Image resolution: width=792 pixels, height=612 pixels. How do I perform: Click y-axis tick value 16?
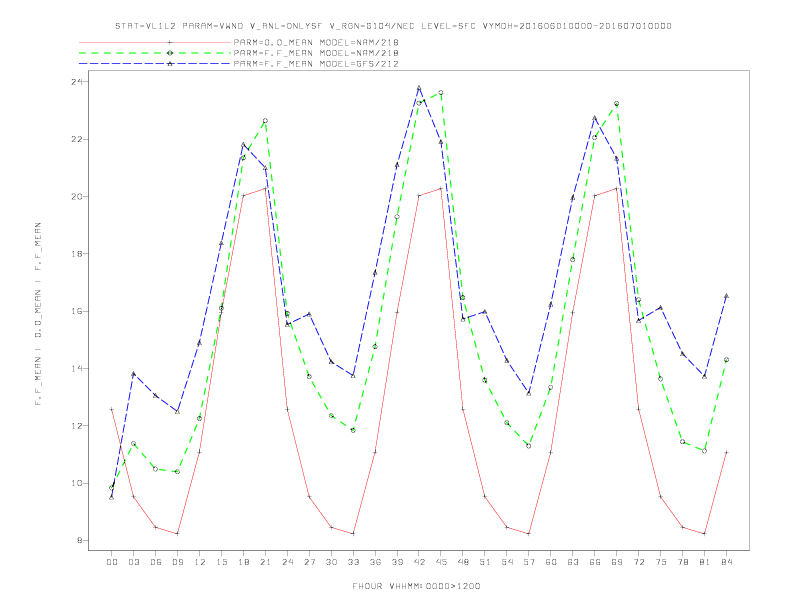pos(77,311)
